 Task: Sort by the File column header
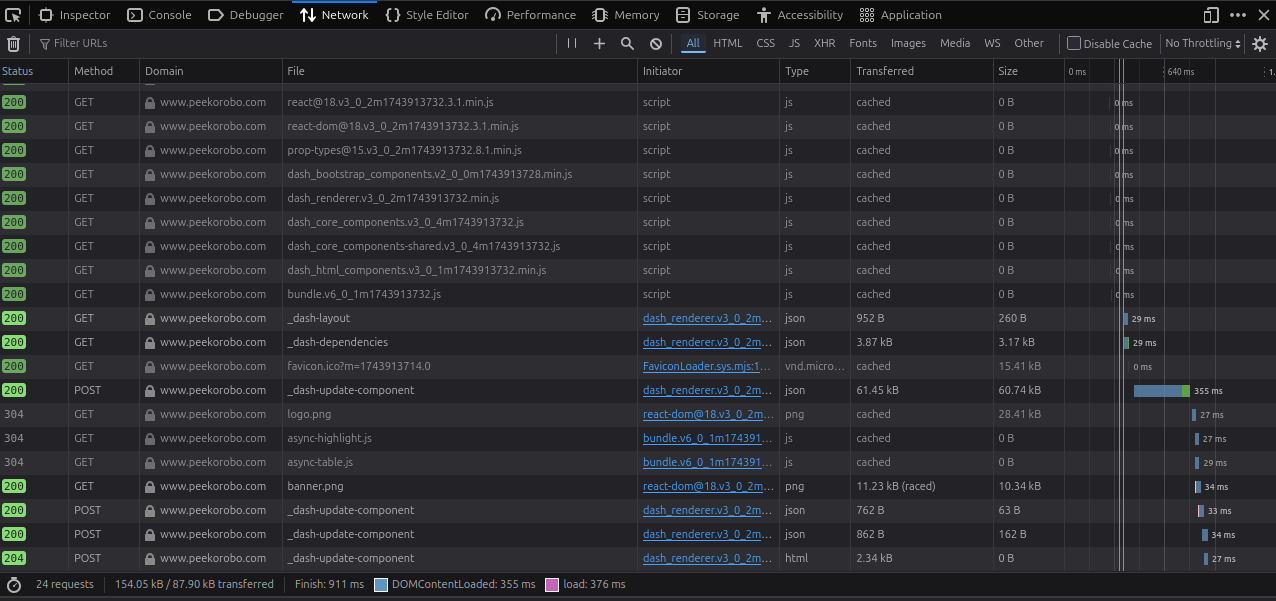pyautogui.click(x=459, y=71)
